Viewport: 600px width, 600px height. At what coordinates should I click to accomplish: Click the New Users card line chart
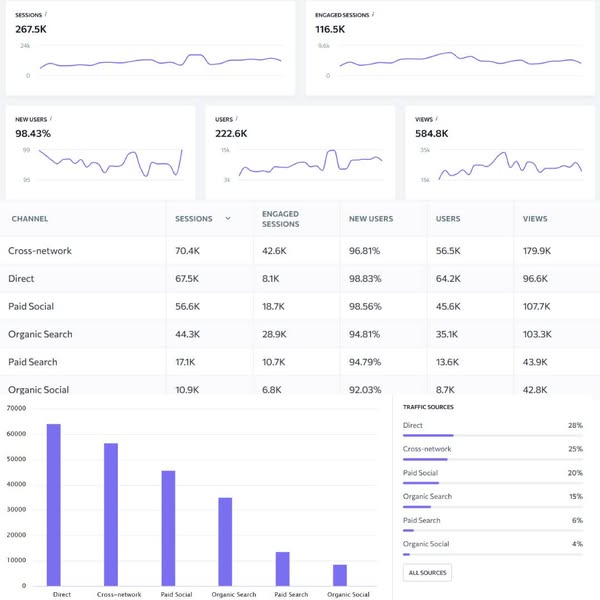[111, 164]
